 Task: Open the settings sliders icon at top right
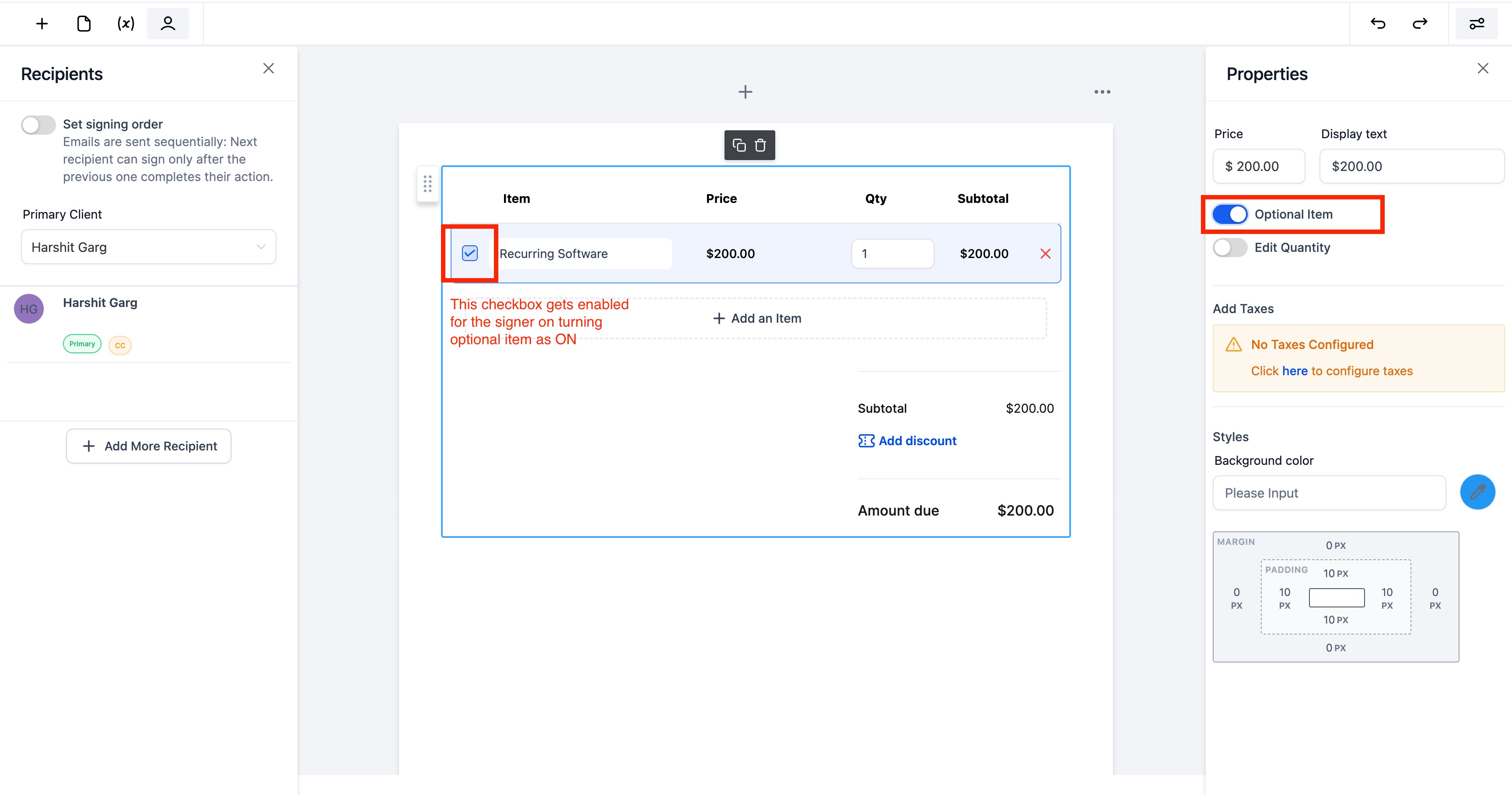pos(1477,24)
